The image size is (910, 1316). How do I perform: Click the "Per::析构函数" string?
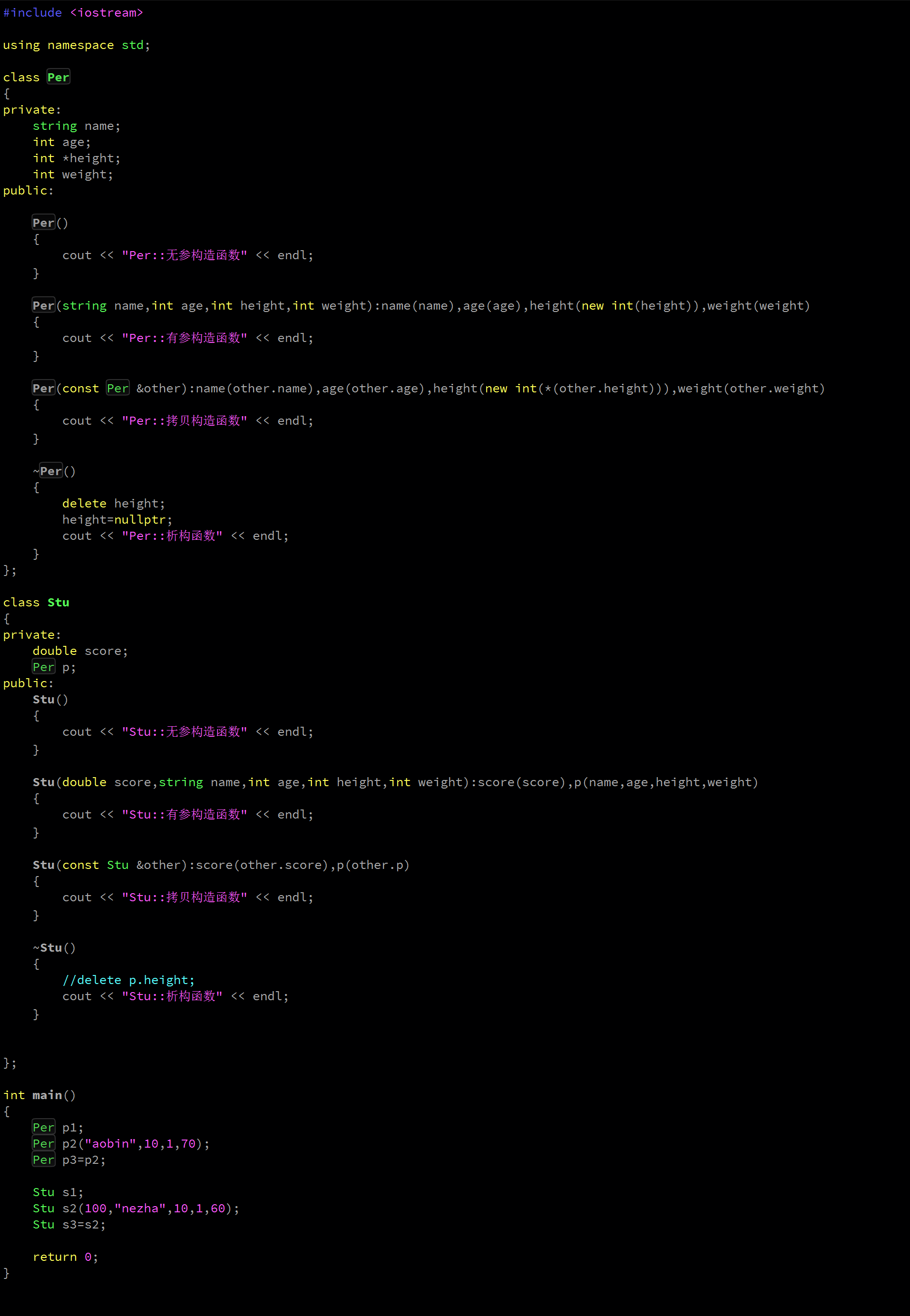(172, 536)
